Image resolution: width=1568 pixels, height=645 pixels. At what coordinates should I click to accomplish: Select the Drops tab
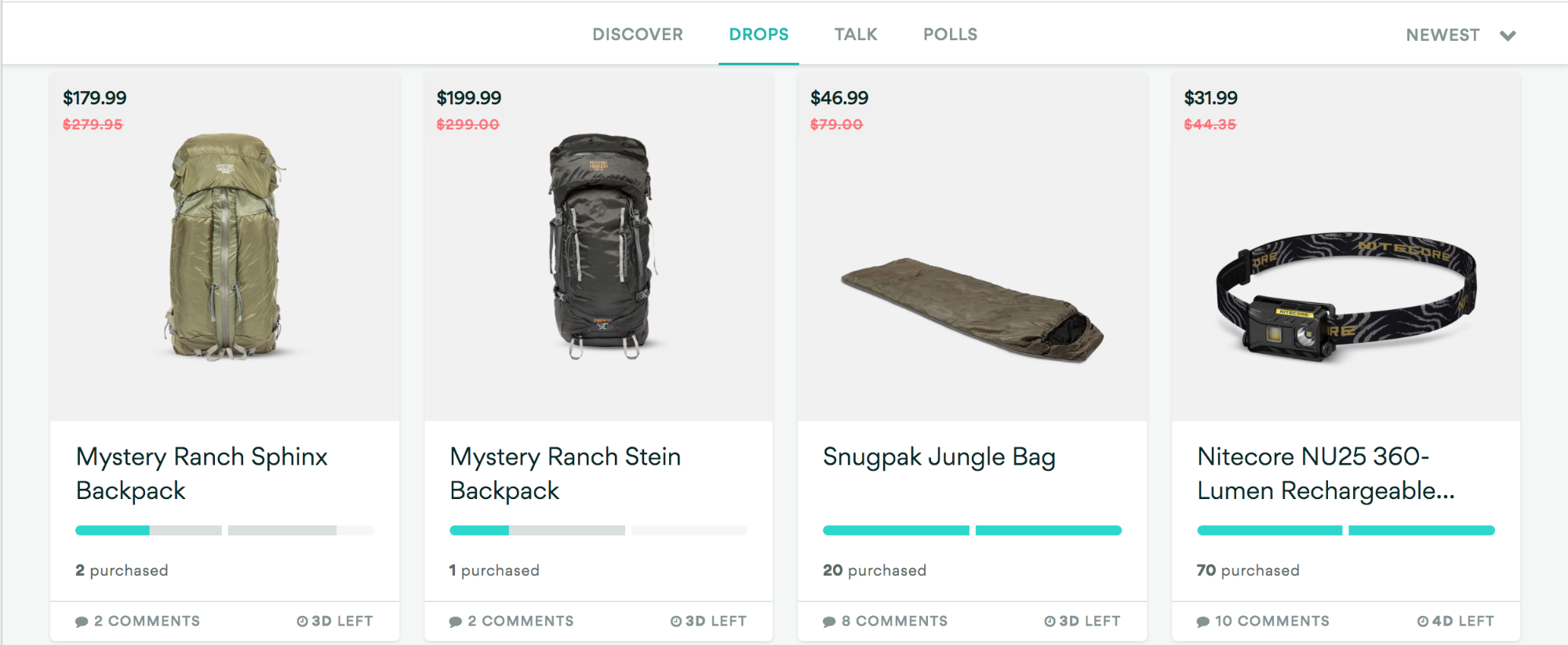759,35
